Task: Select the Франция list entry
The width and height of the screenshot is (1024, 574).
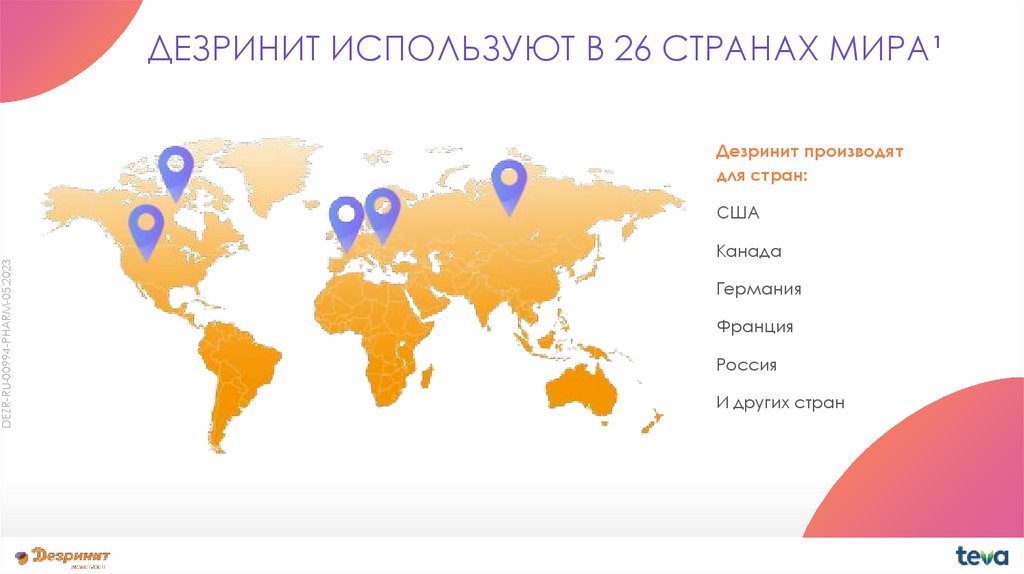Action: [754, 327]
